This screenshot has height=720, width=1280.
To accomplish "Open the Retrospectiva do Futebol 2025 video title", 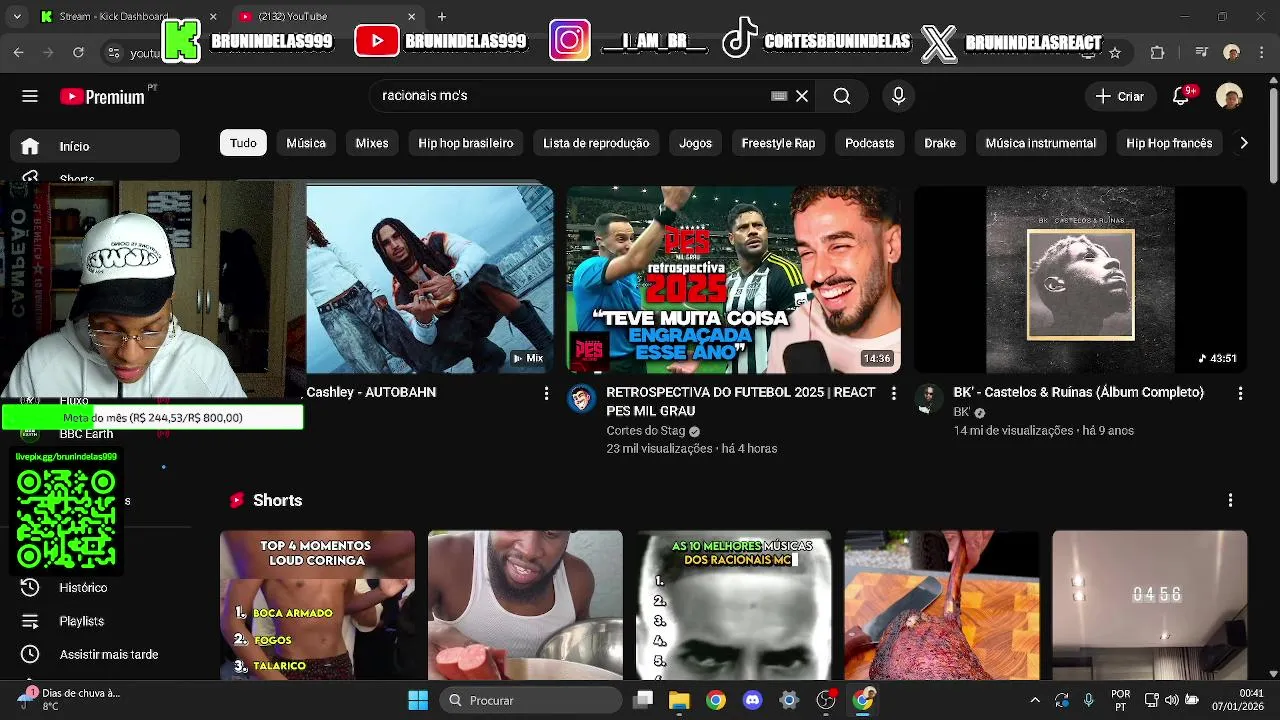I will pos(741,401).
